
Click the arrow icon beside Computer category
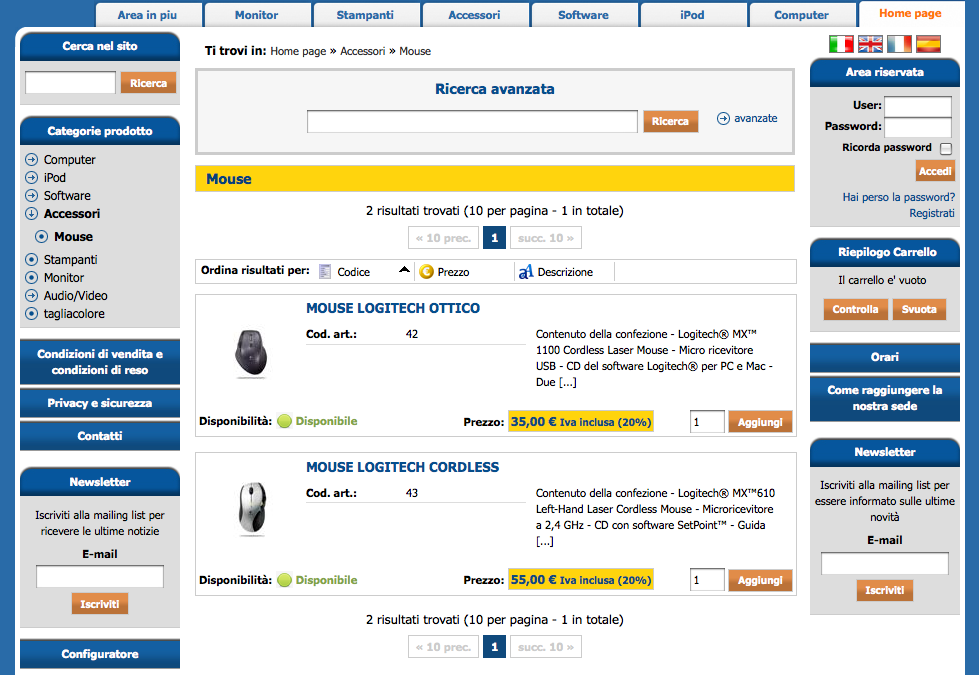[x=31, y=159]
